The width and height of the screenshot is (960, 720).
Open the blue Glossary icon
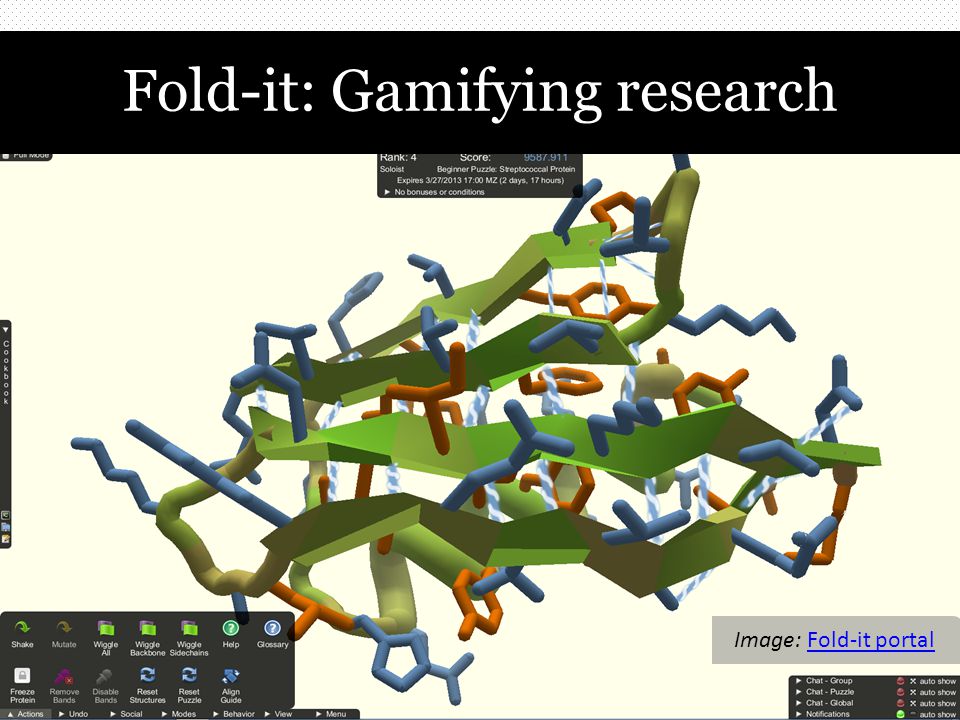[272, 628]
